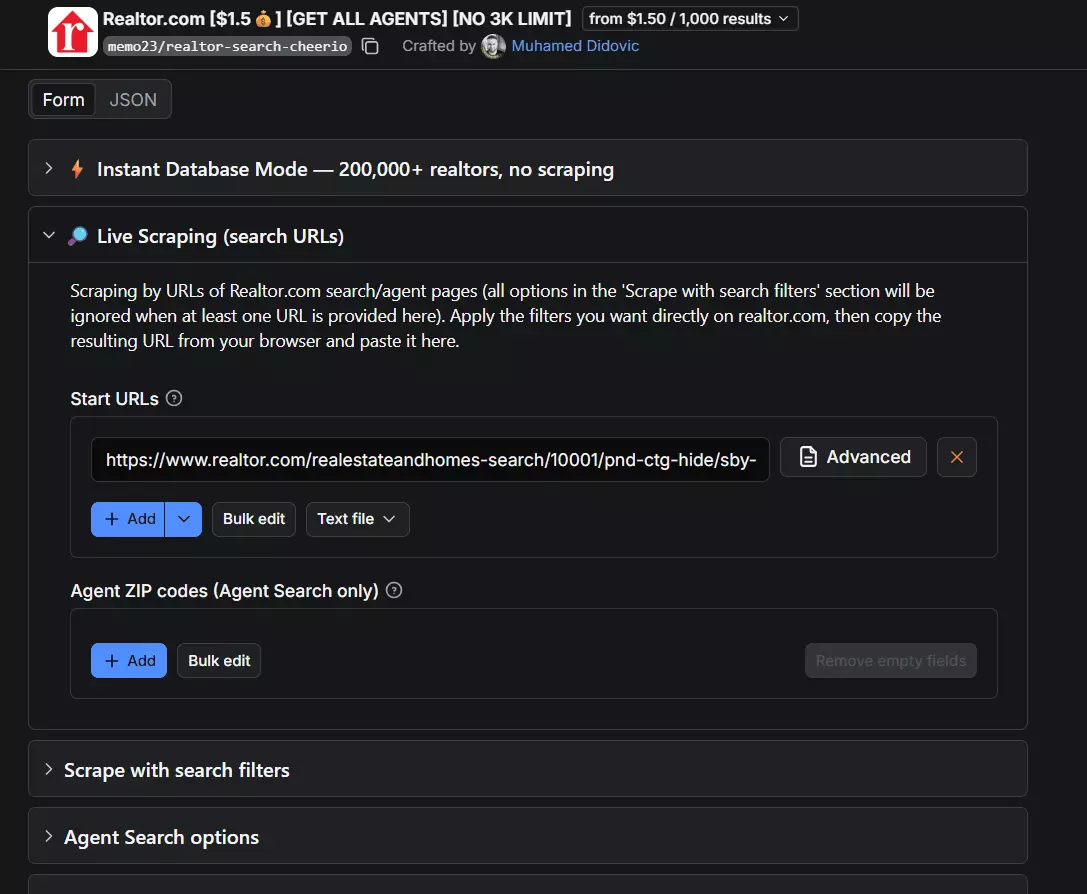Click Bulk edit under Agent ZIP codes
The width and height of the screenshot is (1087, 894).
click(219, 660)
